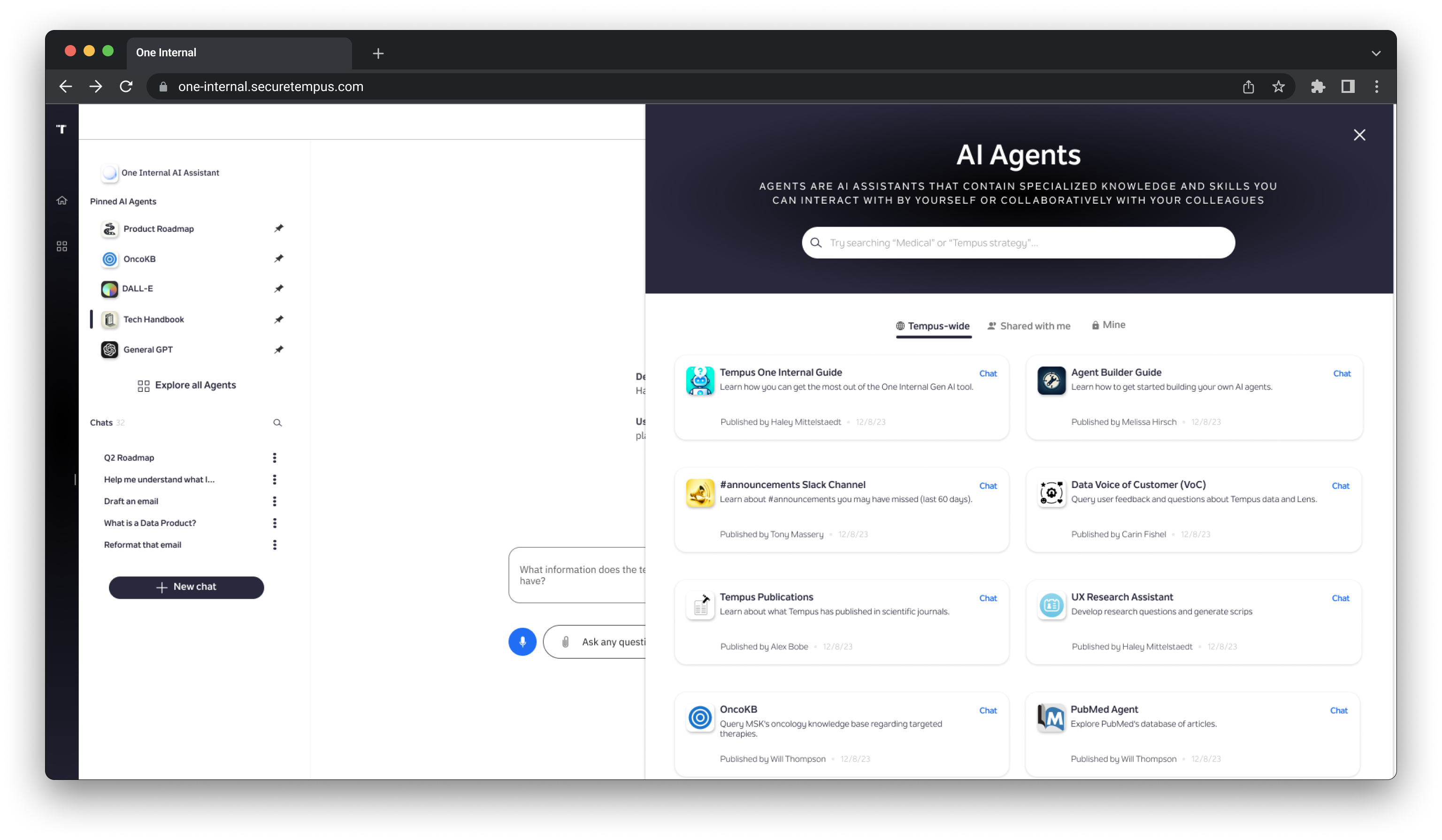This screenshot has height=840, width=1442.
Task: Chat with PubMed Agent
Action: pyautogui.click(x=1339, y=710)
